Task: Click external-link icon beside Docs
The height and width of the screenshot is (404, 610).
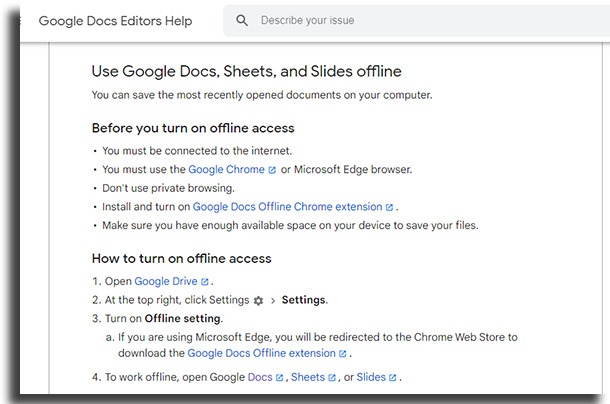Action: tap(279, 378)
